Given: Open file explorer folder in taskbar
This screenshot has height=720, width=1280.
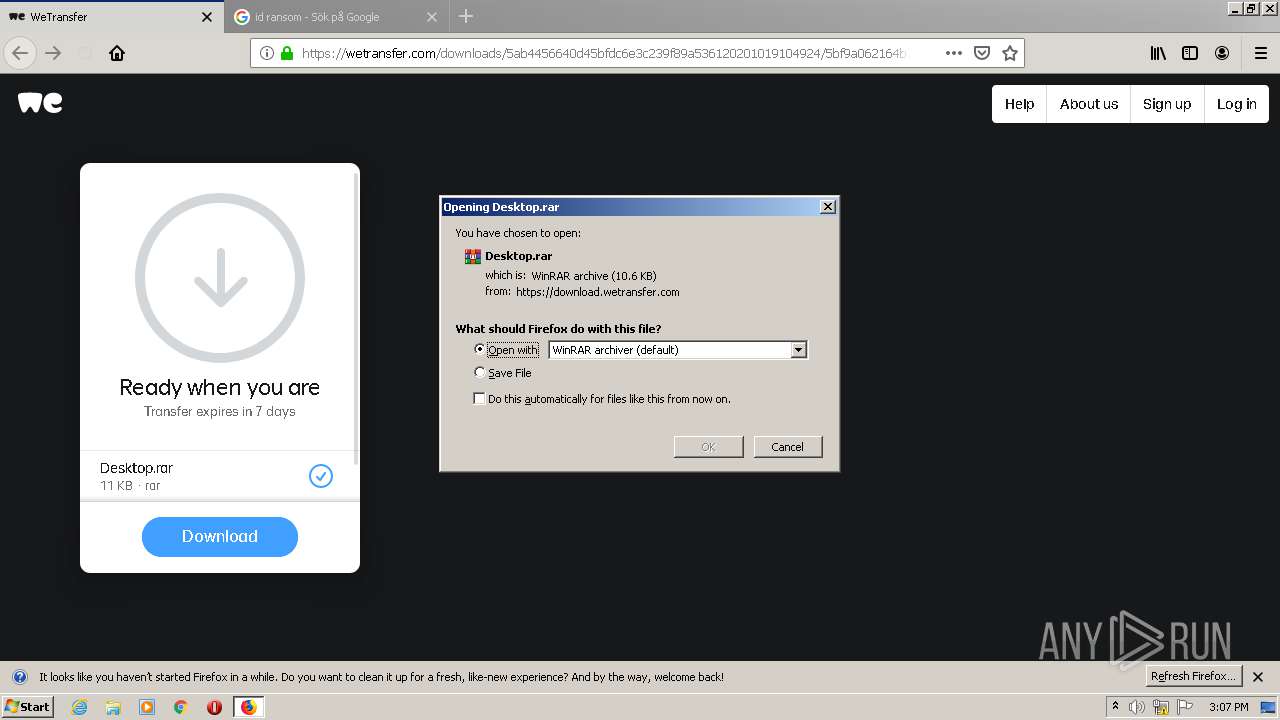Looking at the screenshot, I should [x=113, y=707].
